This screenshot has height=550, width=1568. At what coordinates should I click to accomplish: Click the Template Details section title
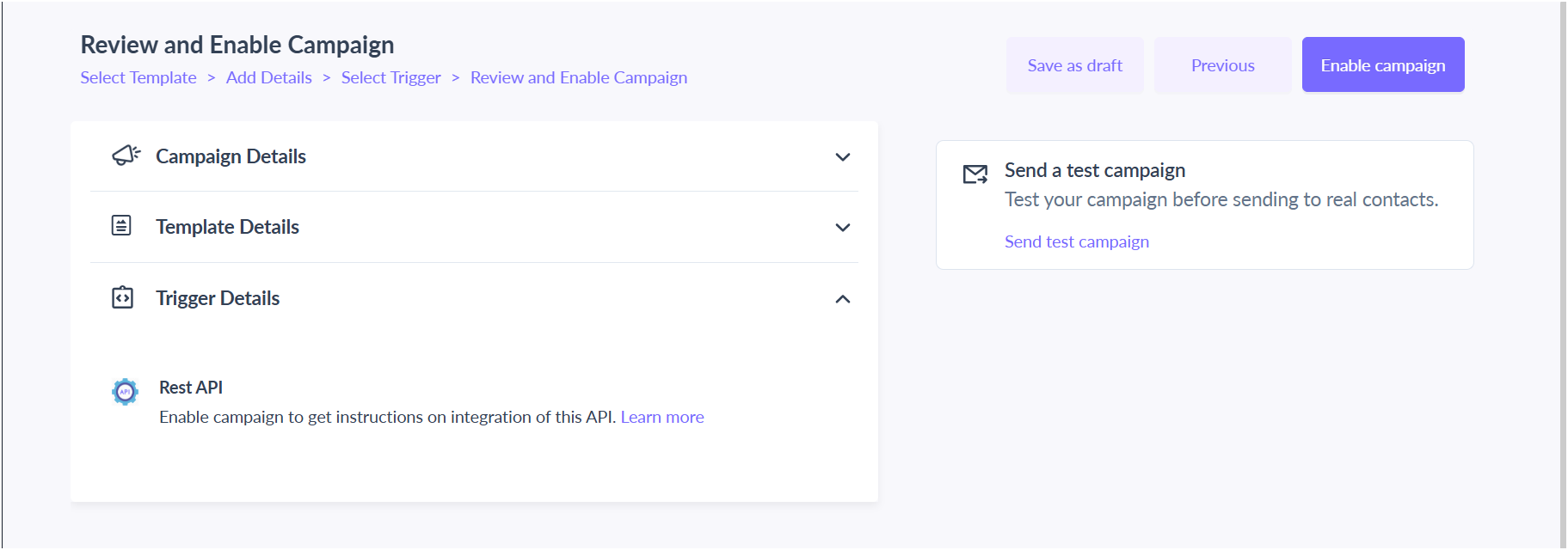(227, 227)
